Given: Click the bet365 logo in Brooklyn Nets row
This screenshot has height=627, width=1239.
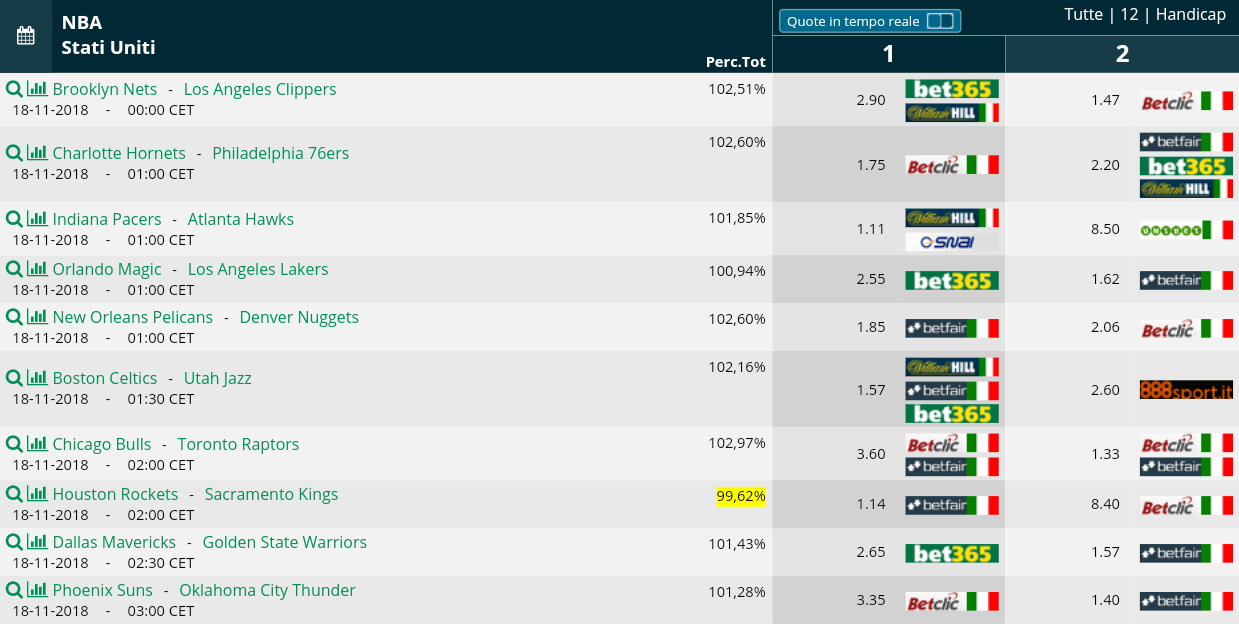Looking at the screenshot, I should pos(952,89).
